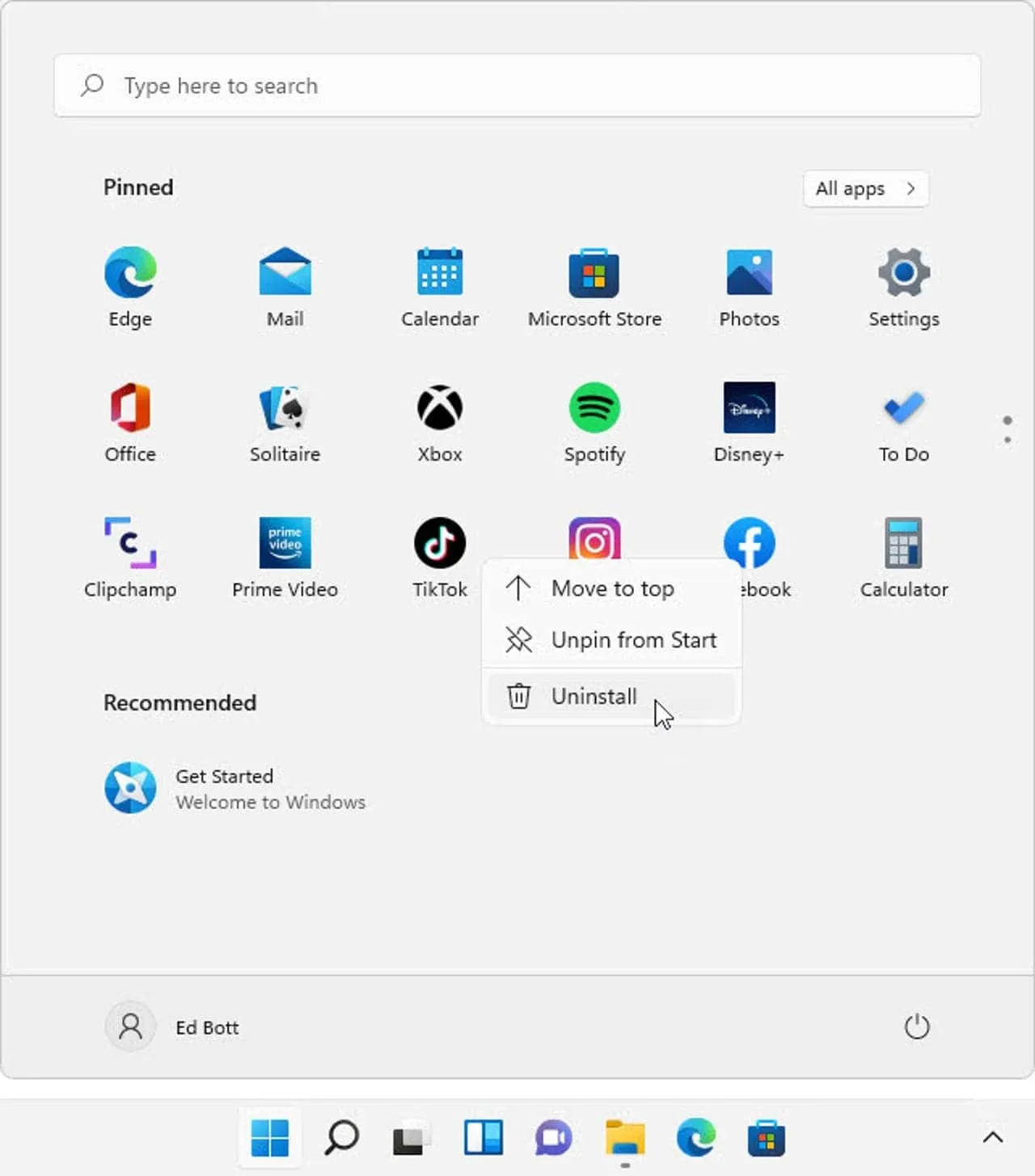
Task: Select Uninstall from the context menu
Action: click(x=595, y=696)
